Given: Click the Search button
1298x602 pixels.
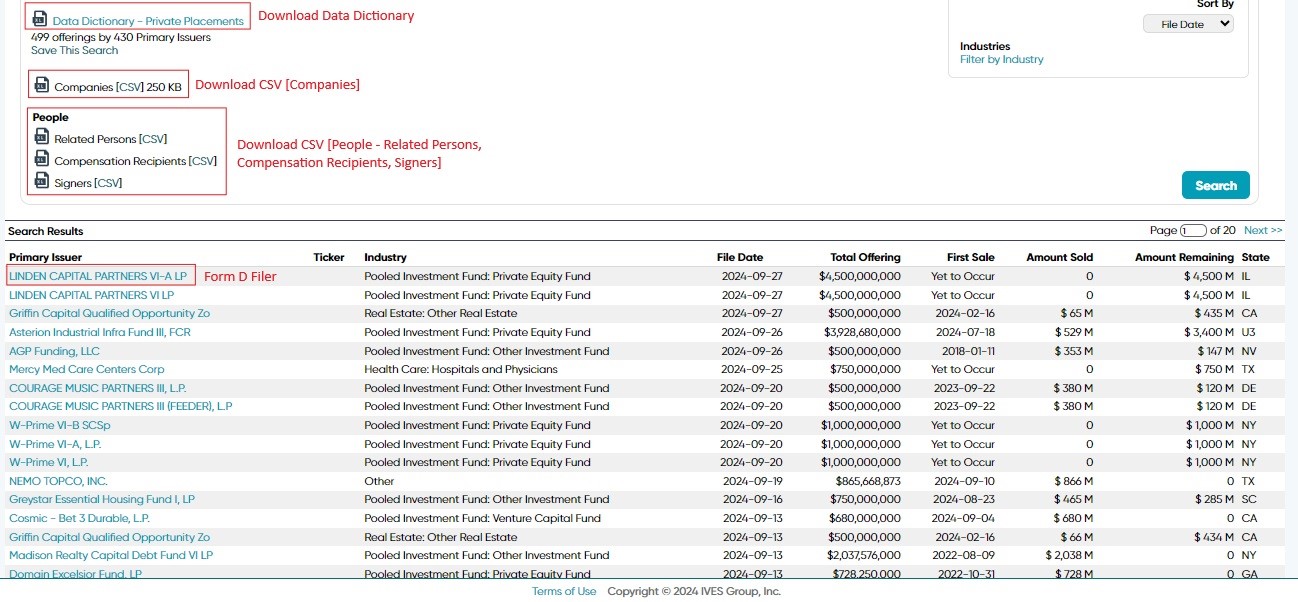Looking at the screenshot, I should (1216, 185).
